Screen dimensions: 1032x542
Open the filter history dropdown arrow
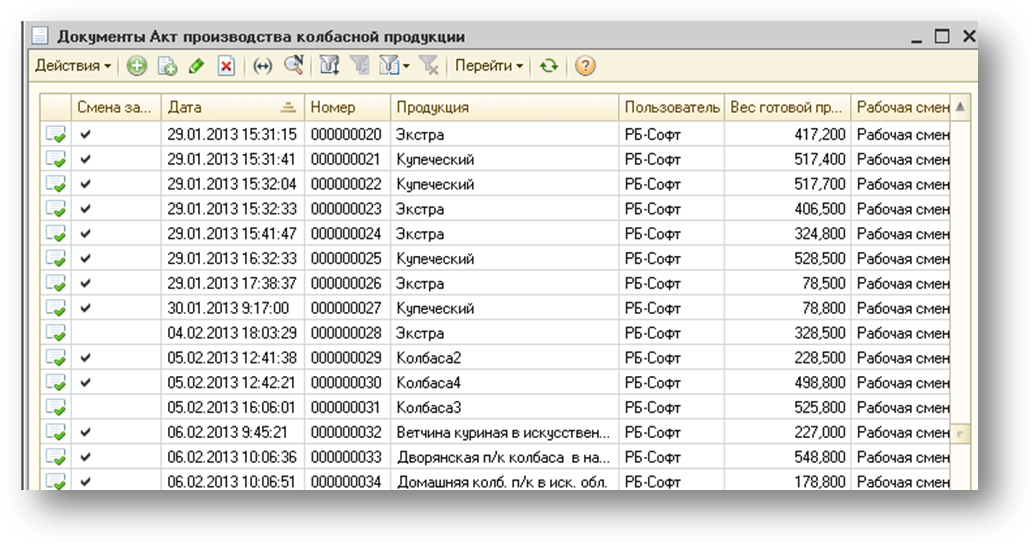click(x=406, y=66)
